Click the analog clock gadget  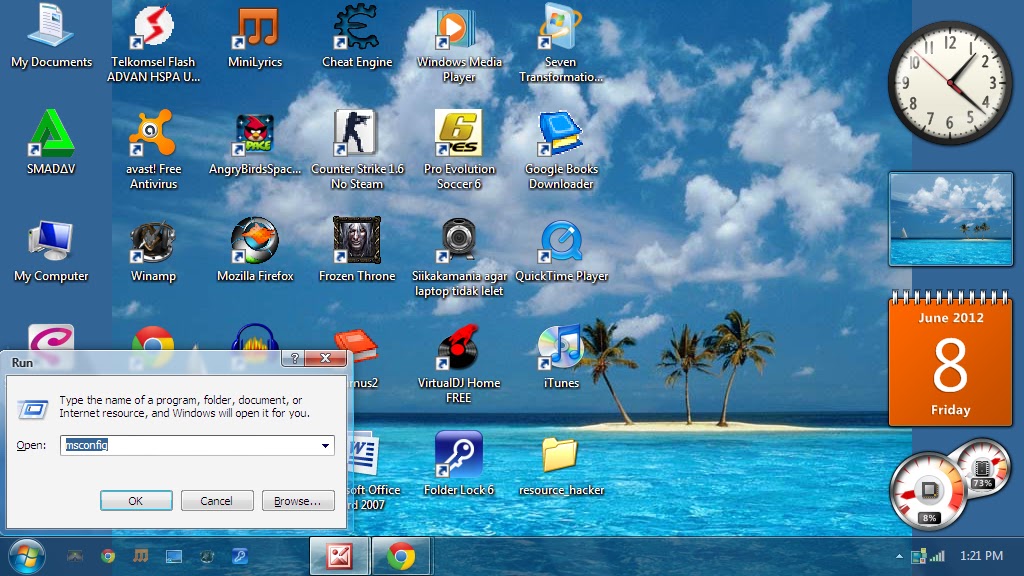tap(950, 83)
